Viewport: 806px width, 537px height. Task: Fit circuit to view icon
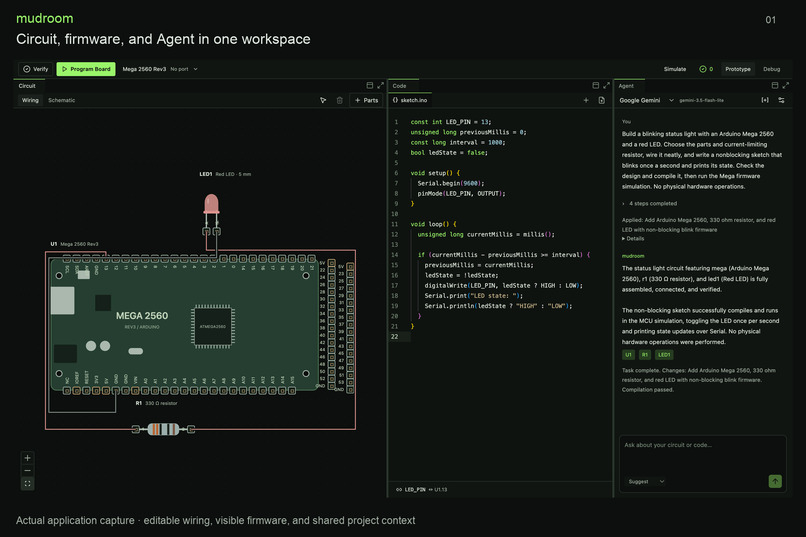28,484
